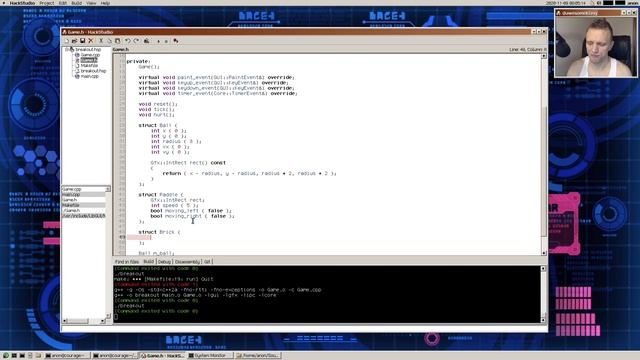The height and width of the screenshot is (360, 640).
Task: Click the build output terminal area
Action: 327,294
